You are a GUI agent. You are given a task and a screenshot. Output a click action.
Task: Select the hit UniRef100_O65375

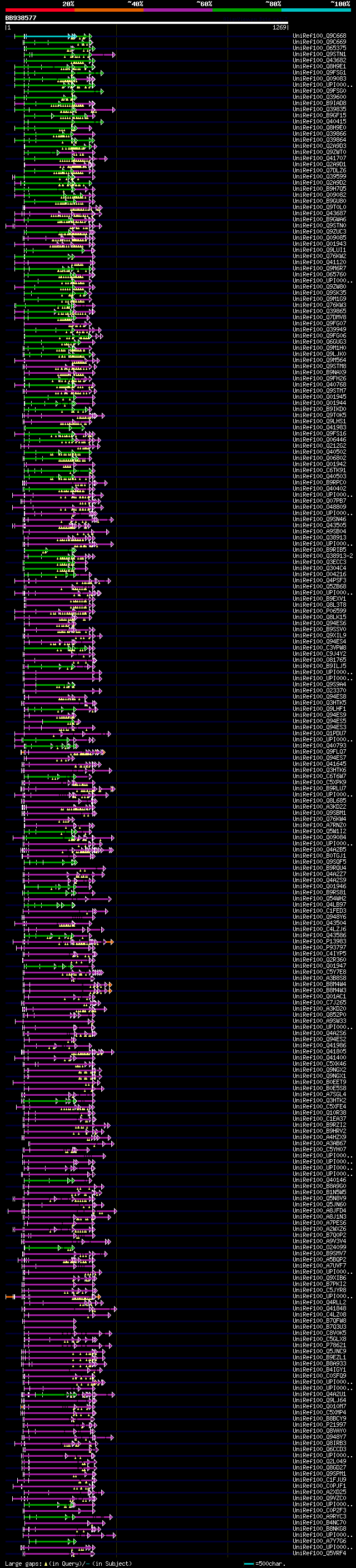(319, 48)
